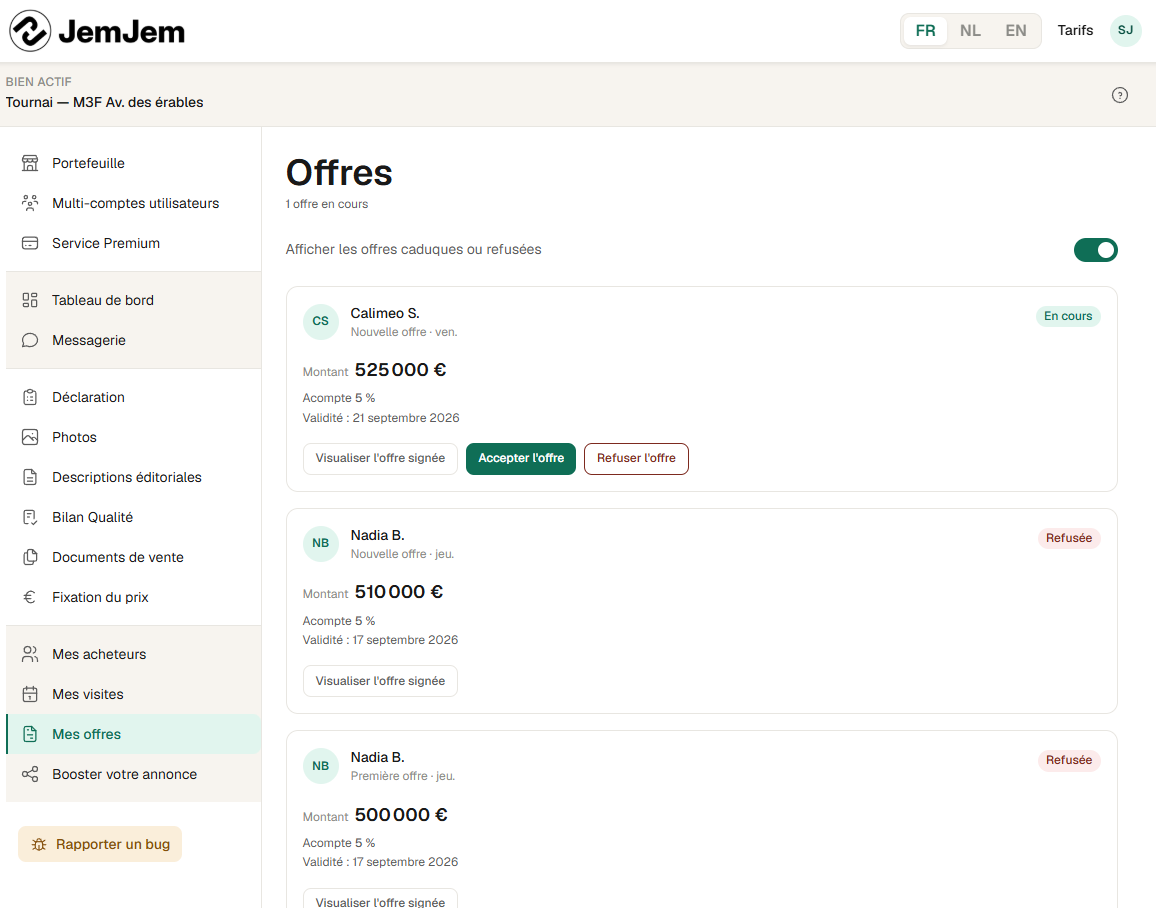Open the Messagerie section
This screenshot has width=1156, height=908.
coord(133,340)
